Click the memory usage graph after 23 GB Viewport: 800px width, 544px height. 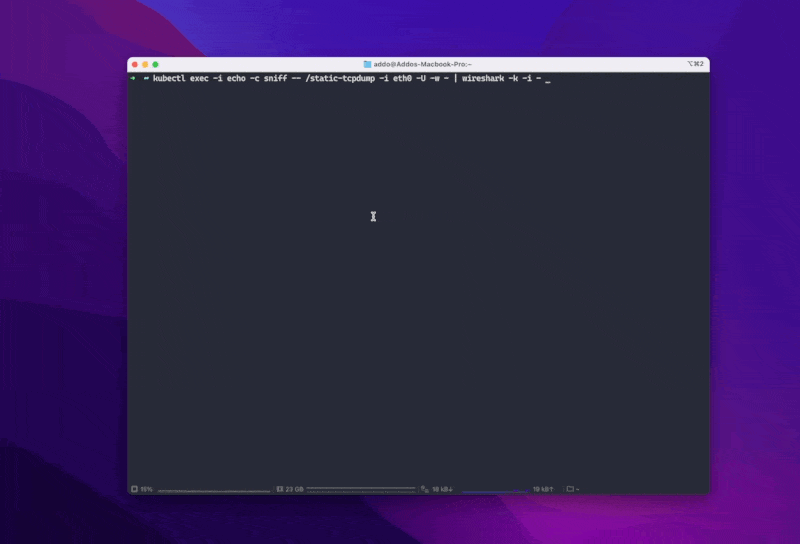point(361,489)
